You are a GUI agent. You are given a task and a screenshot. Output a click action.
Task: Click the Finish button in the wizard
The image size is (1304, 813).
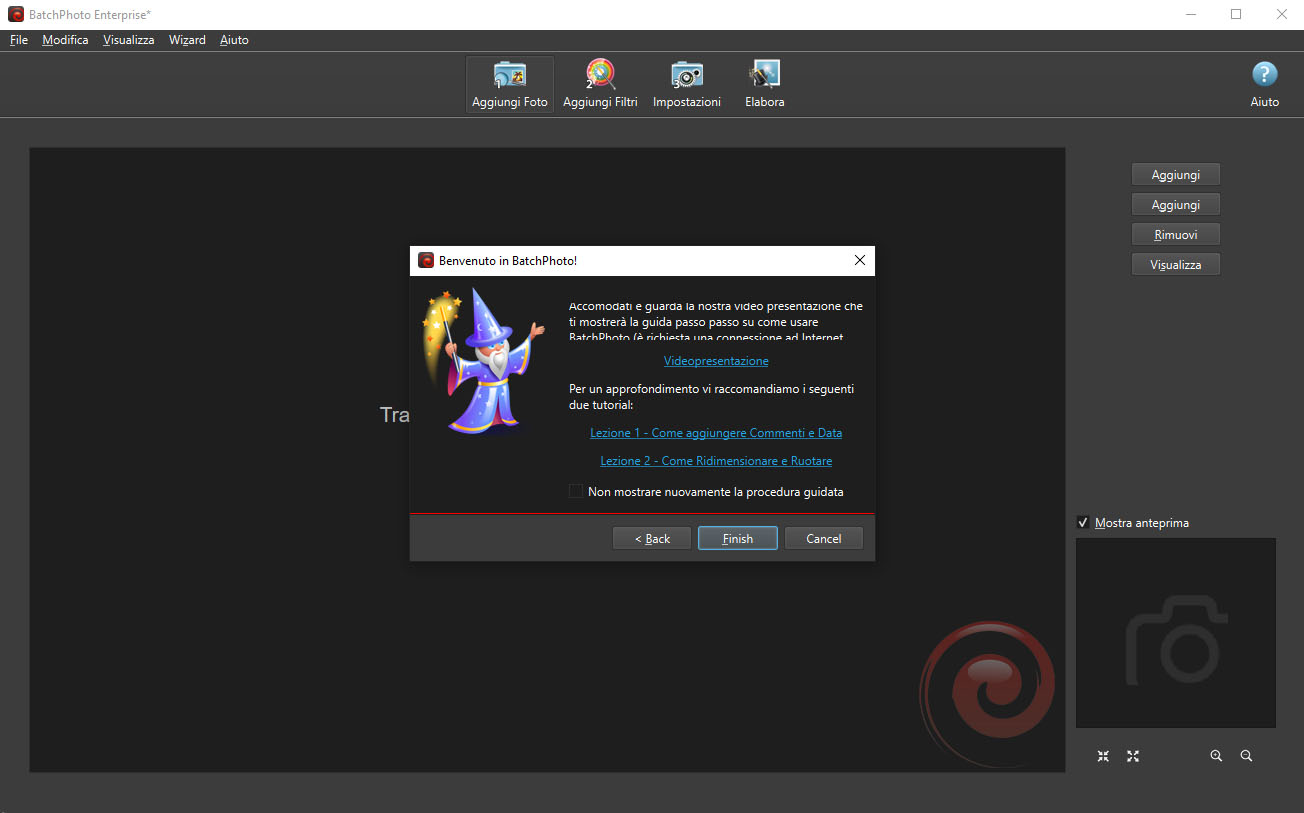(738, 538)
